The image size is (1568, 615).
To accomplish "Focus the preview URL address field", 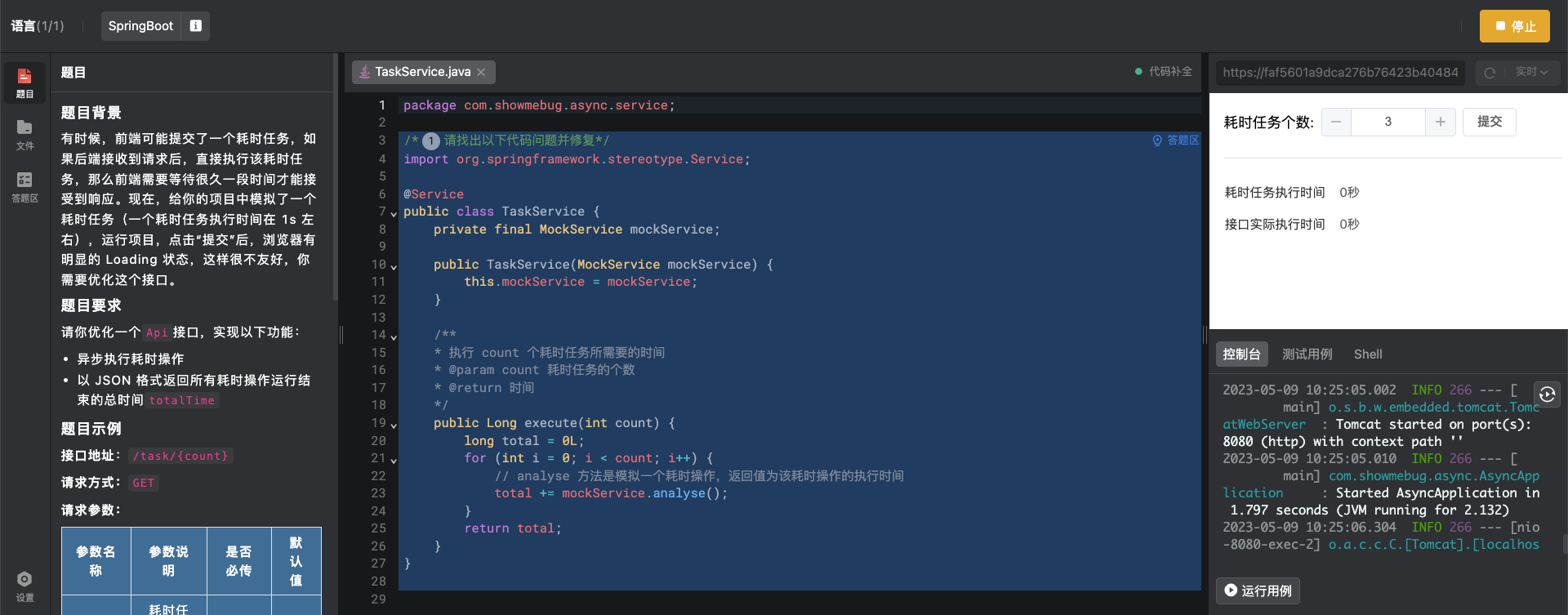I will pyautogui.click(x=1340, y=73).
